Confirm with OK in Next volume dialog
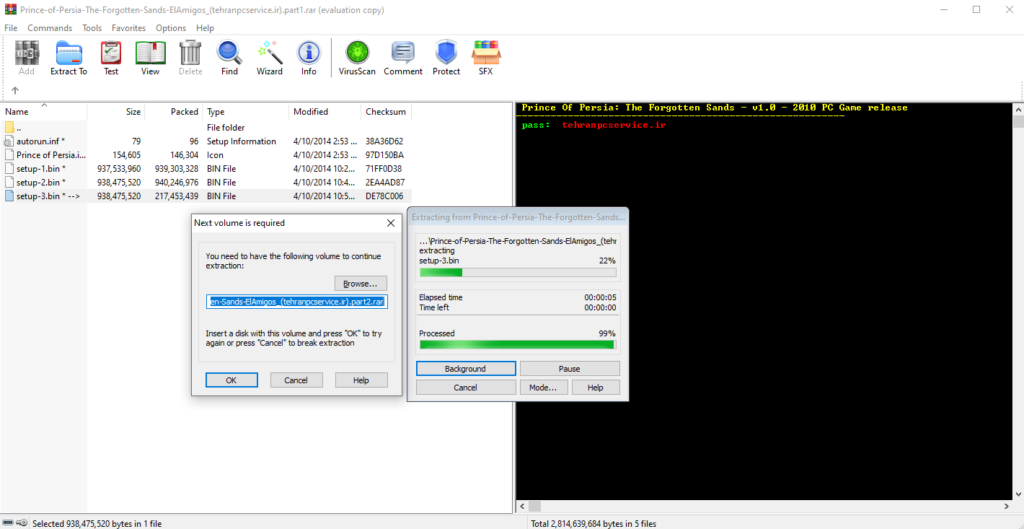Screen dimensions: 1024x529 (231, 380)
